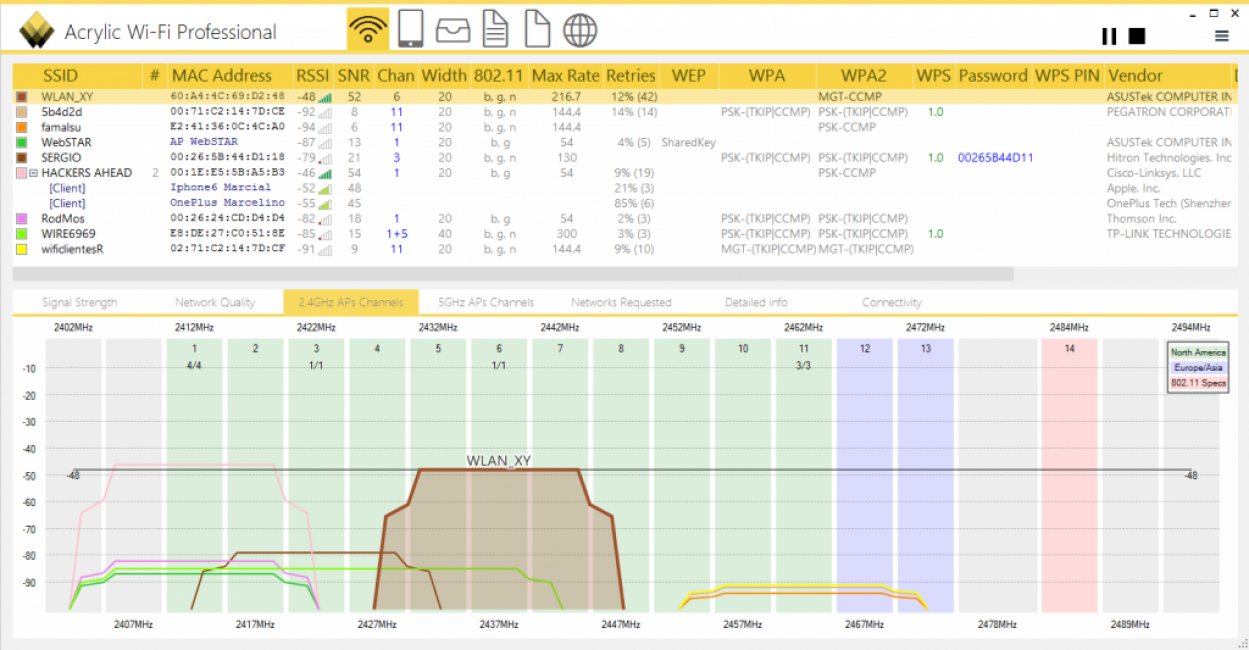Click the AP WebSTAR MAC label

click(204, 142)
